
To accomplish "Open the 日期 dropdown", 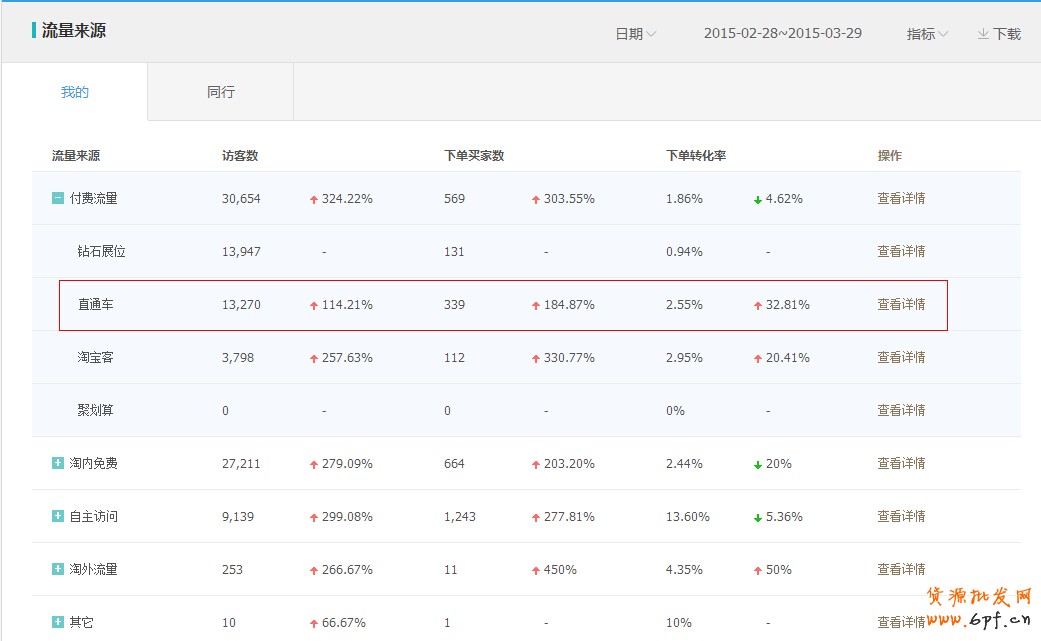I will pos(635,34).
